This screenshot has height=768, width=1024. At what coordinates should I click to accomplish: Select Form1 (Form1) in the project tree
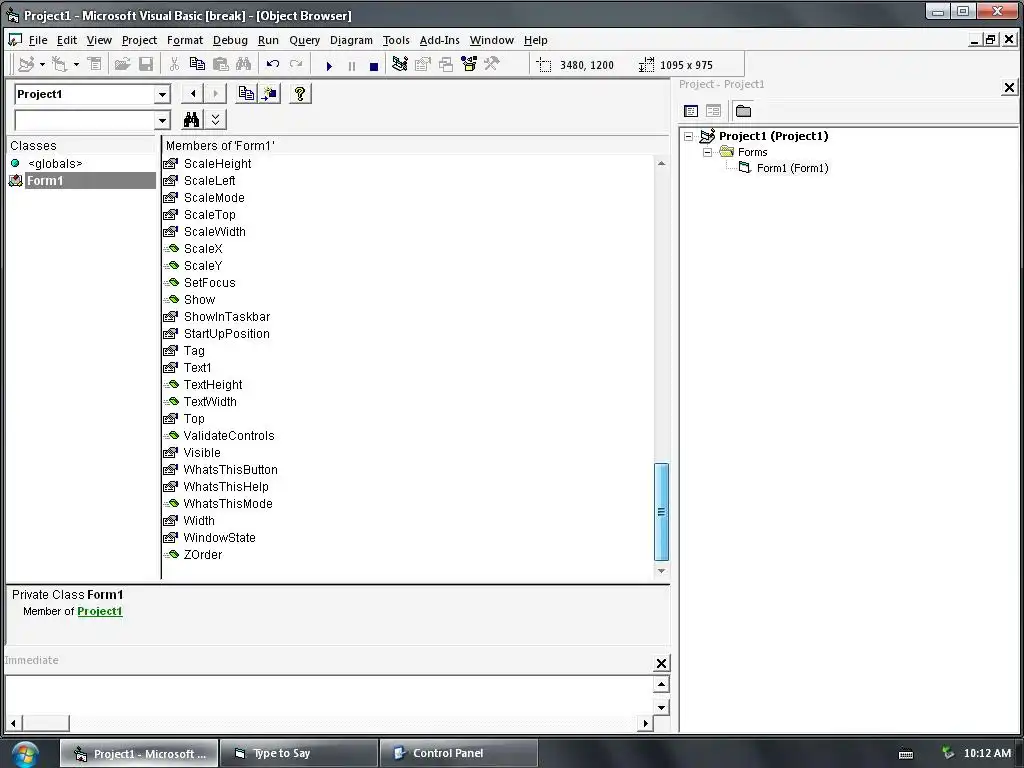(x=792, y=168)
